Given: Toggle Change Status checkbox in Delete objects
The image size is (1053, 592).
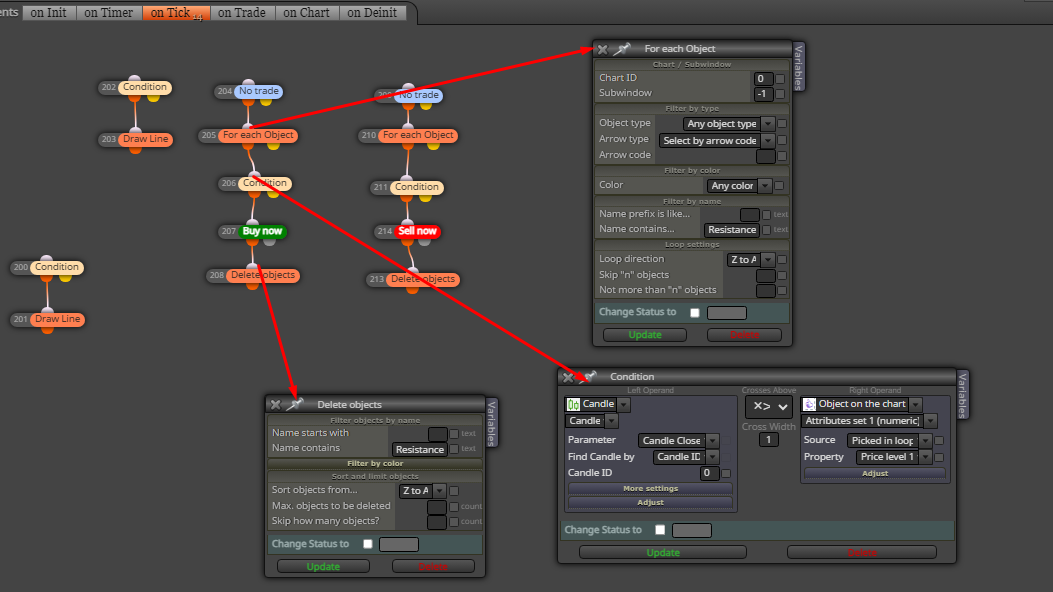Looking at the screenshot, I should tap(367, 544).
